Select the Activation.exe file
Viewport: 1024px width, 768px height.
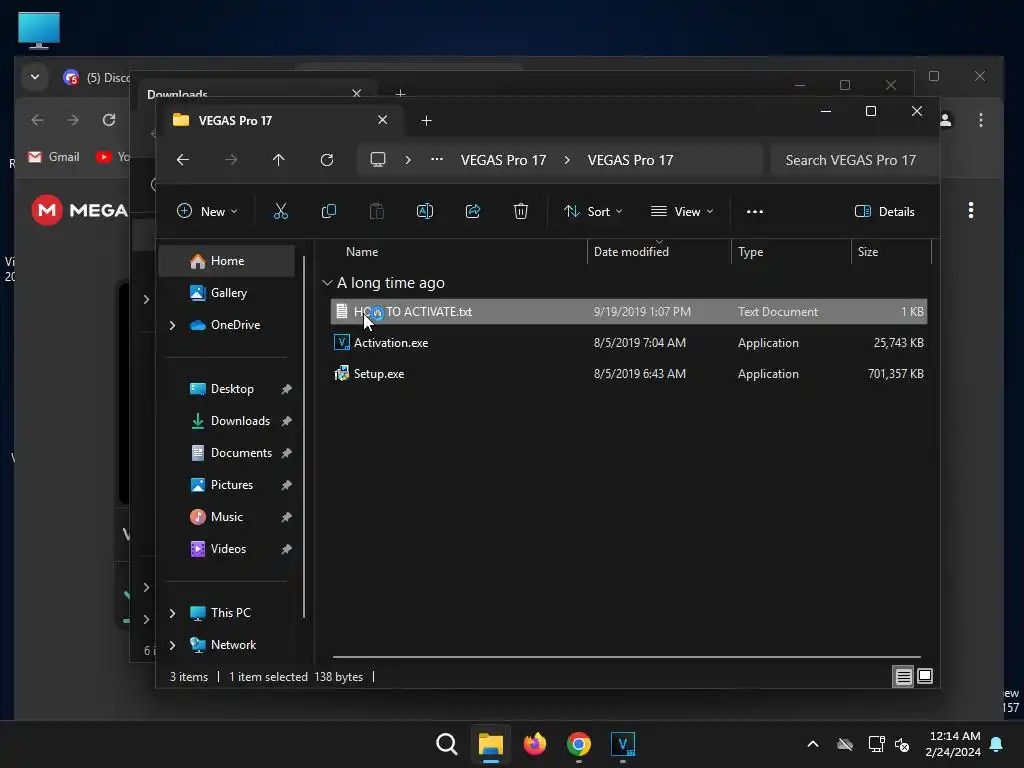629,343
